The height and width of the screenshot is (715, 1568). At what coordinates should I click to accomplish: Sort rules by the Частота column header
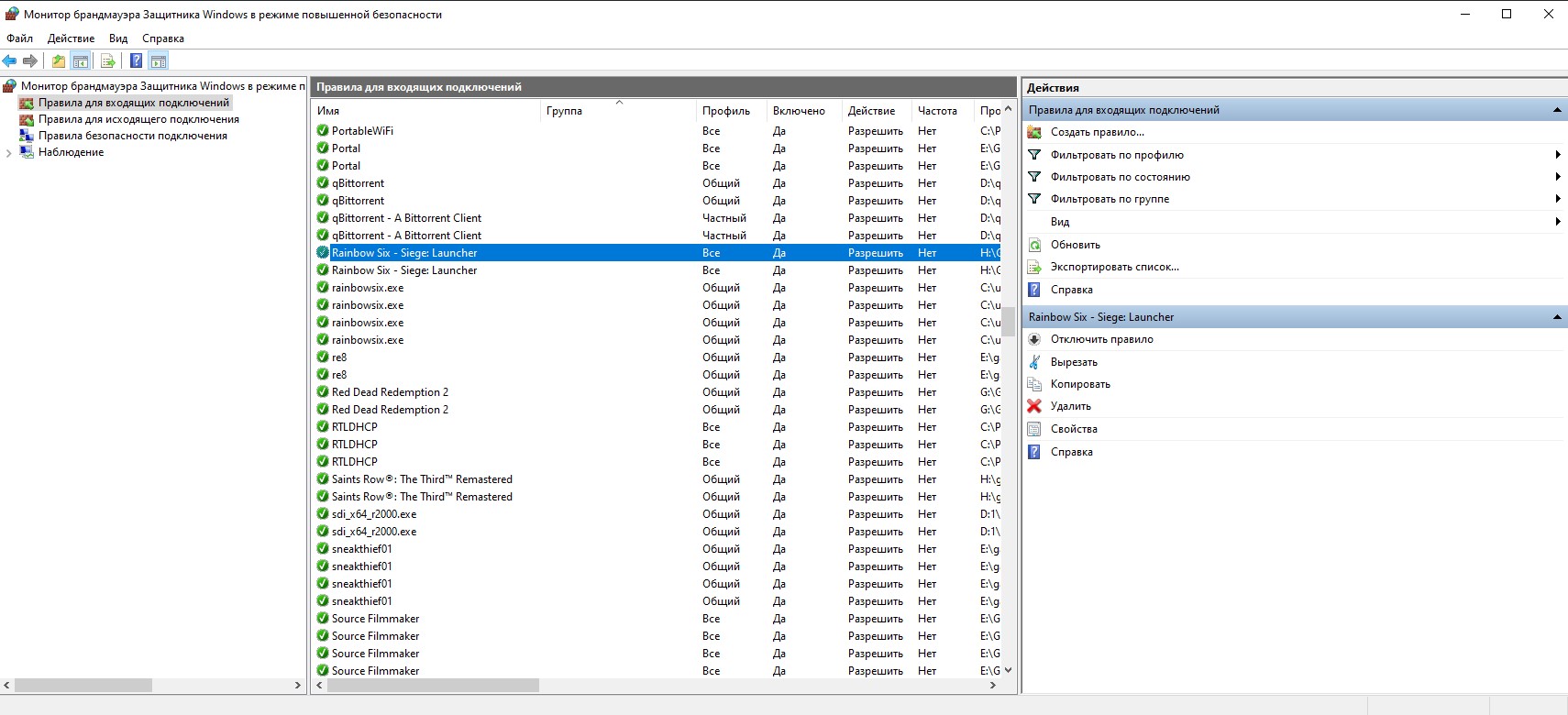[943, 111]
